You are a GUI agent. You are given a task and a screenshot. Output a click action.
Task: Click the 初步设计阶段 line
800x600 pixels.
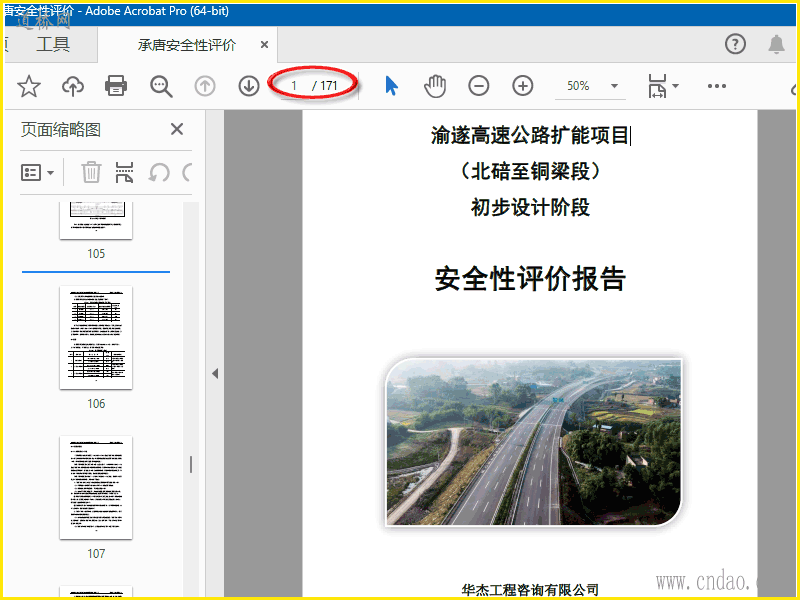click(x=530, y=207)
